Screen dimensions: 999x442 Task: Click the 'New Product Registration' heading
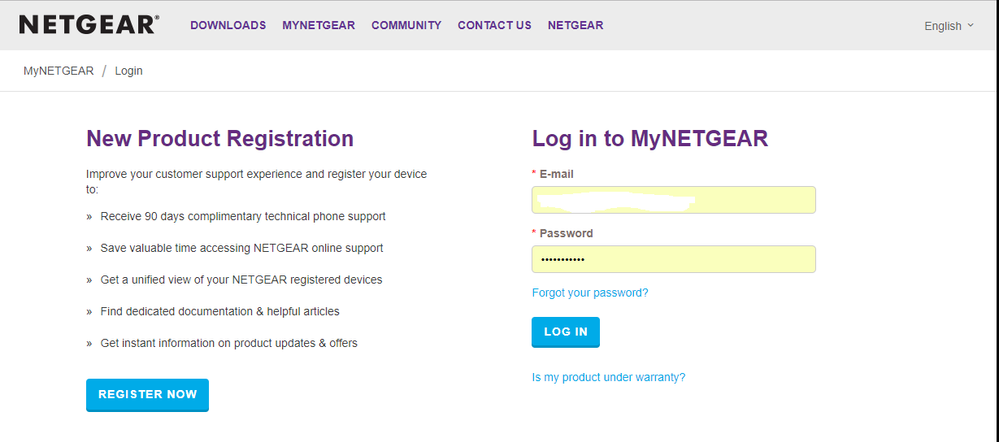(x=220, y=138)
